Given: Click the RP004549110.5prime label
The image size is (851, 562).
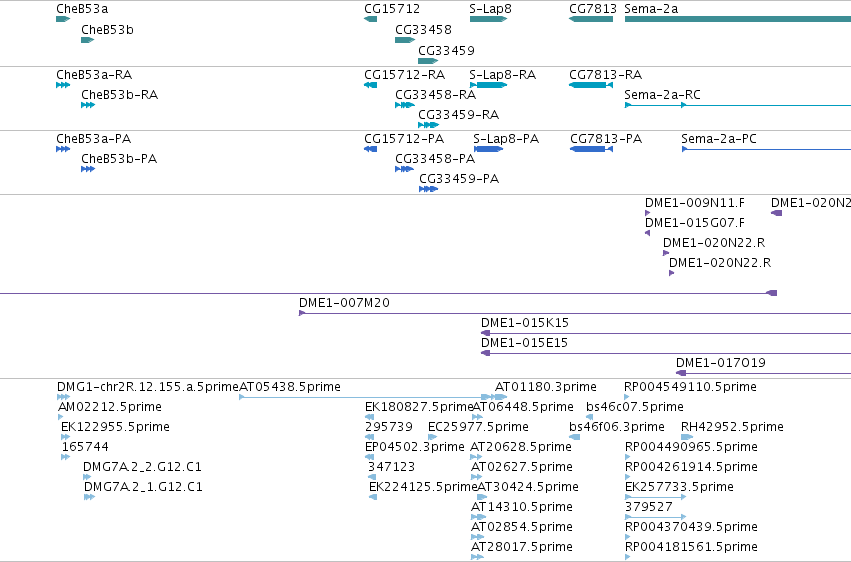Looking at the screenshot, I should 690,387.
